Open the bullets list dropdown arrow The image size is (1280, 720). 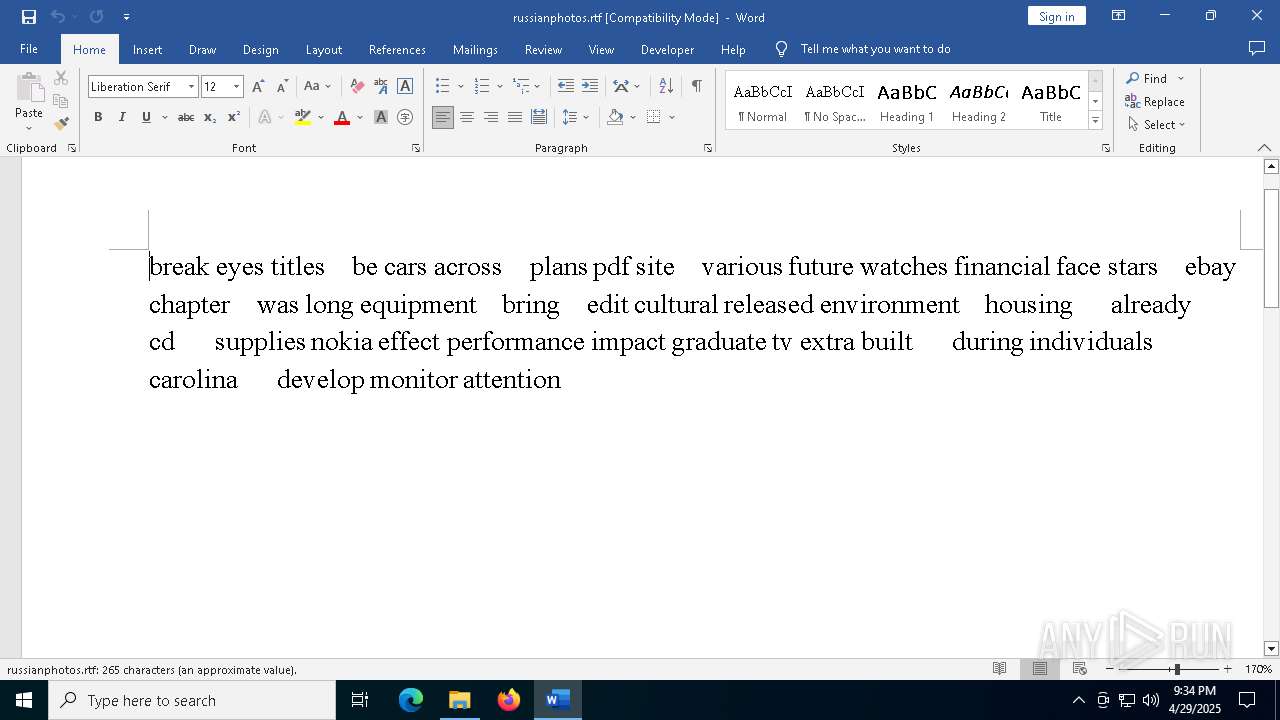point(460,87)
